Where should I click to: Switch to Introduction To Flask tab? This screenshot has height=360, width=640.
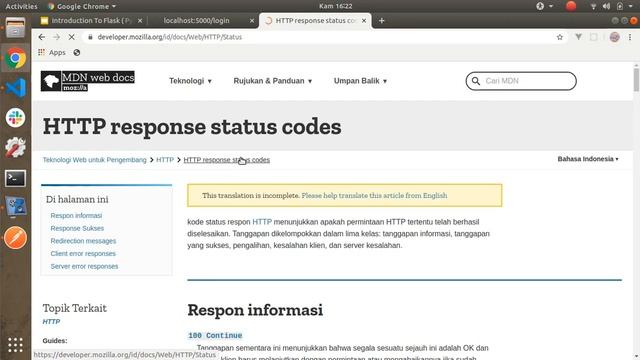(91, 20)
